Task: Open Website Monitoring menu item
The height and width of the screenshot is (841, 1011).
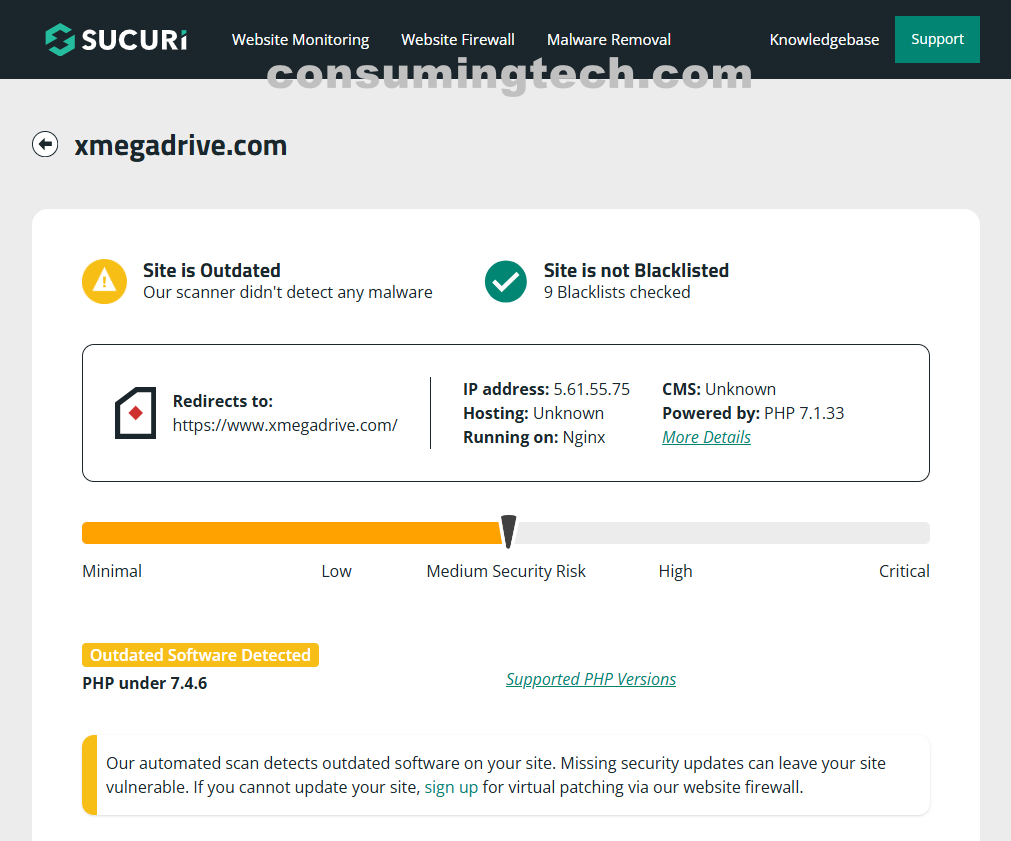Action: [300, 40]
